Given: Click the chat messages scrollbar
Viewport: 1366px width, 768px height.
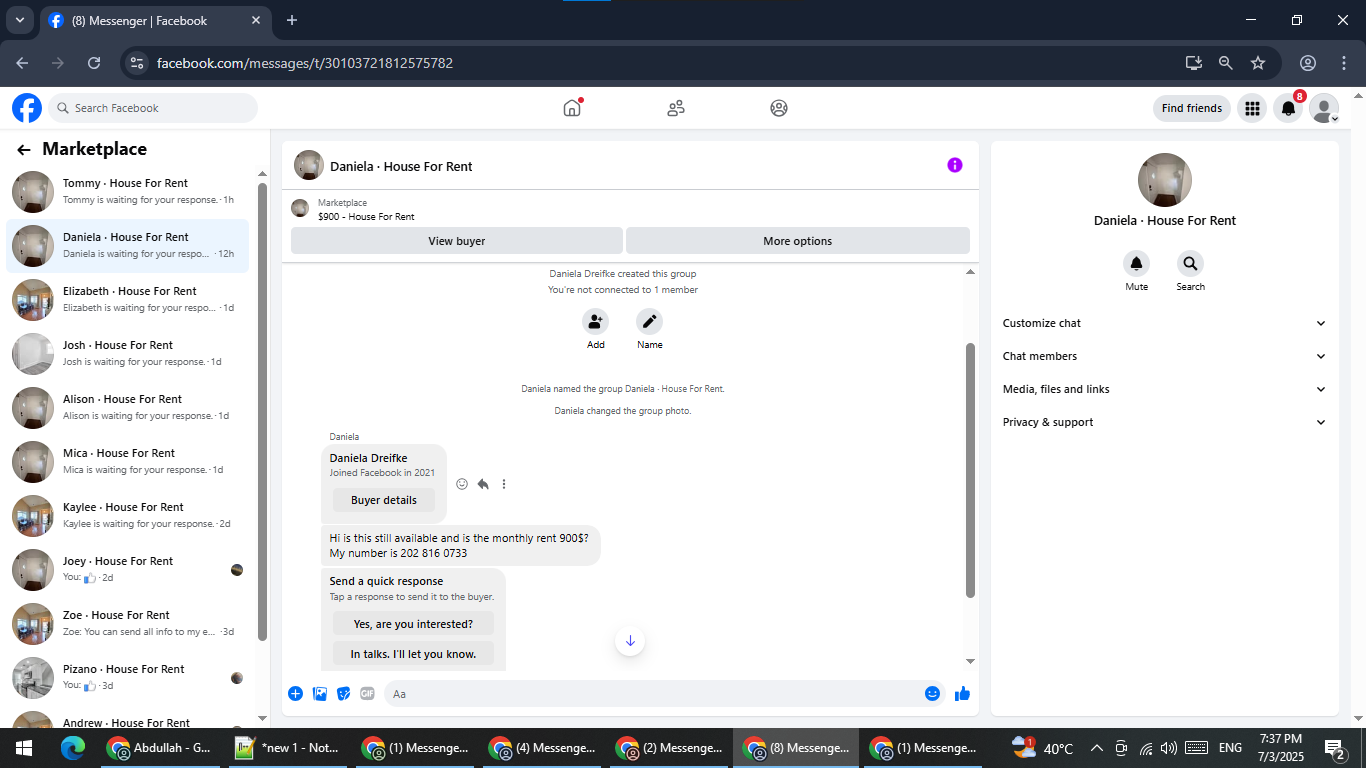Looking at the screenshot, I should click(970, 470).
